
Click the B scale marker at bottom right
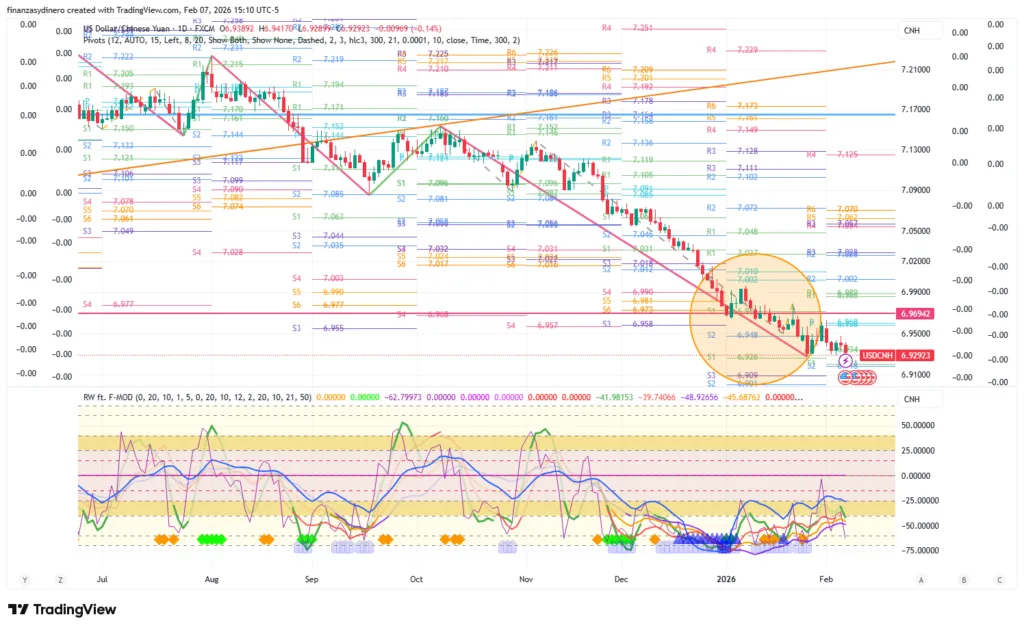962,579
